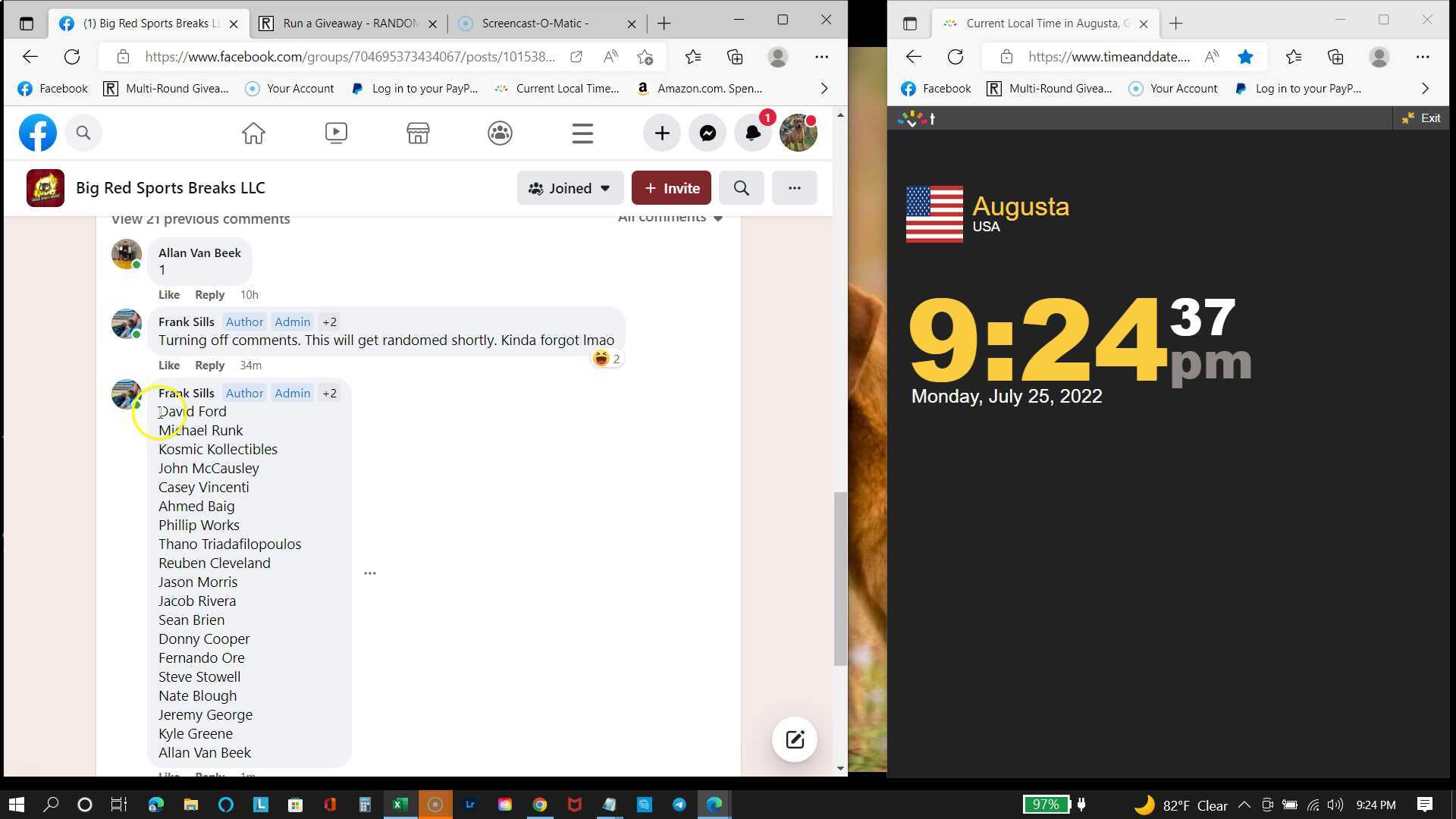Switch to Run a Giveaway tab
The width and height of the screenshot is (1456, 819).
point(350,24)
